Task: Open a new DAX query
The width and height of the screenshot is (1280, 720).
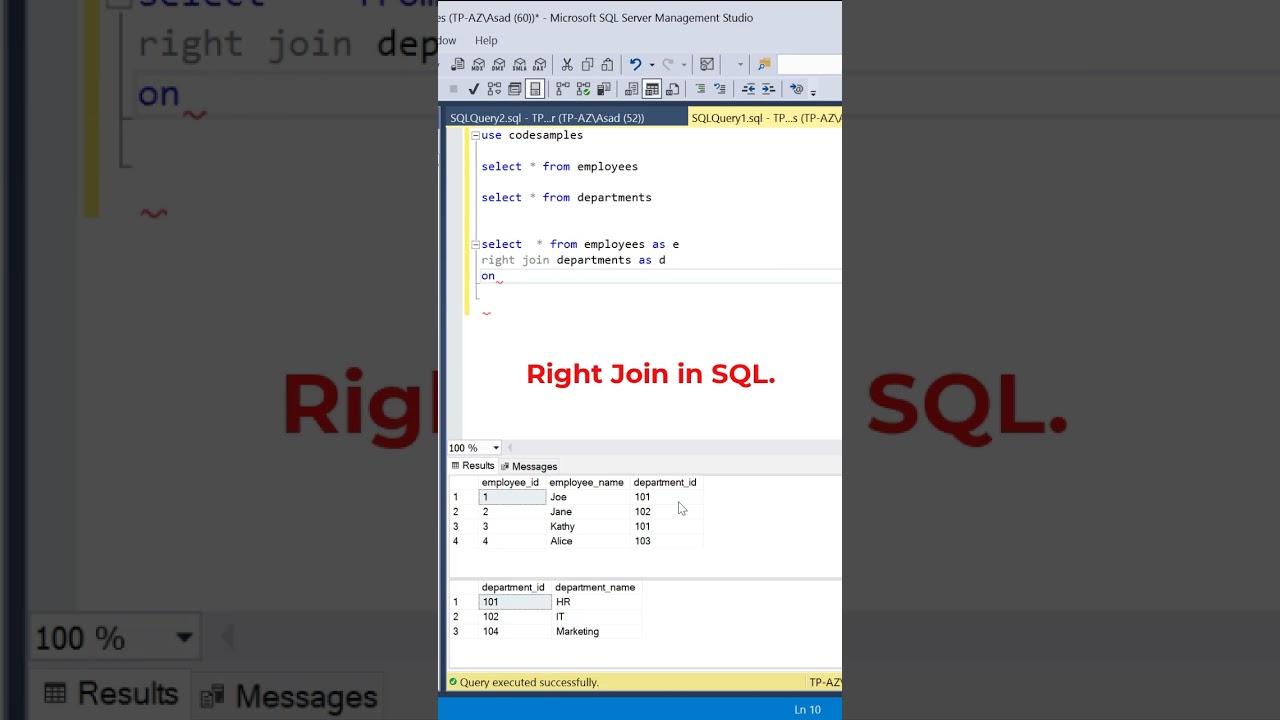Action: coord(540,64)
